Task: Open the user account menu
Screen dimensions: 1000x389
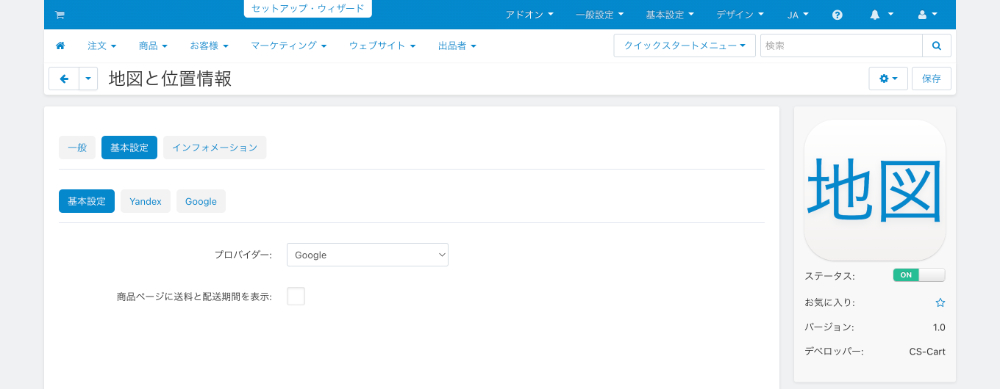Action: tap(928, 15)
